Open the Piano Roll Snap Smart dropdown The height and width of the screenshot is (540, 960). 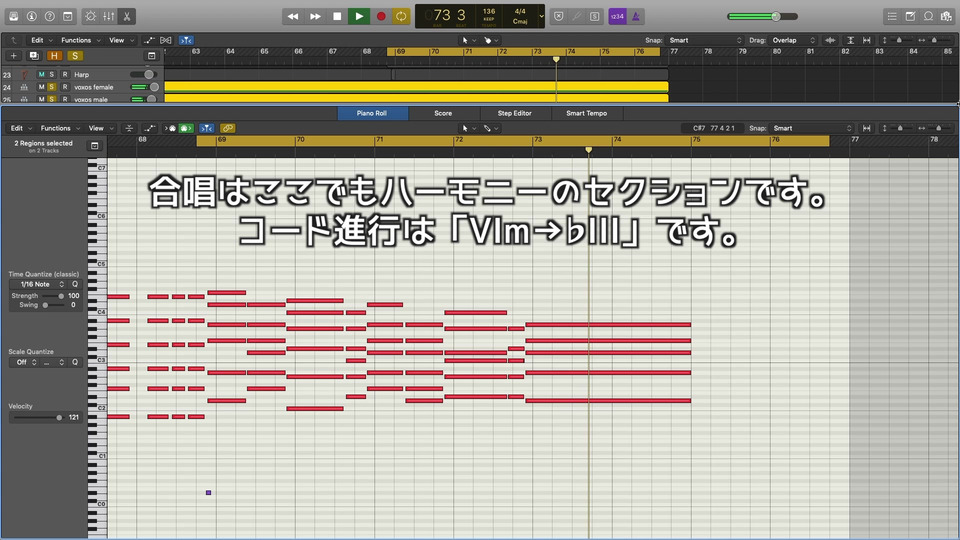click(812, 129)
